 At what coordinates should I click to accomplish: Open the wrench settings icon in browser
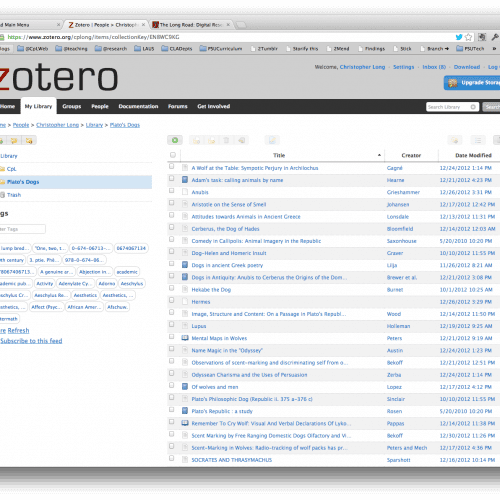coord(495,37)
